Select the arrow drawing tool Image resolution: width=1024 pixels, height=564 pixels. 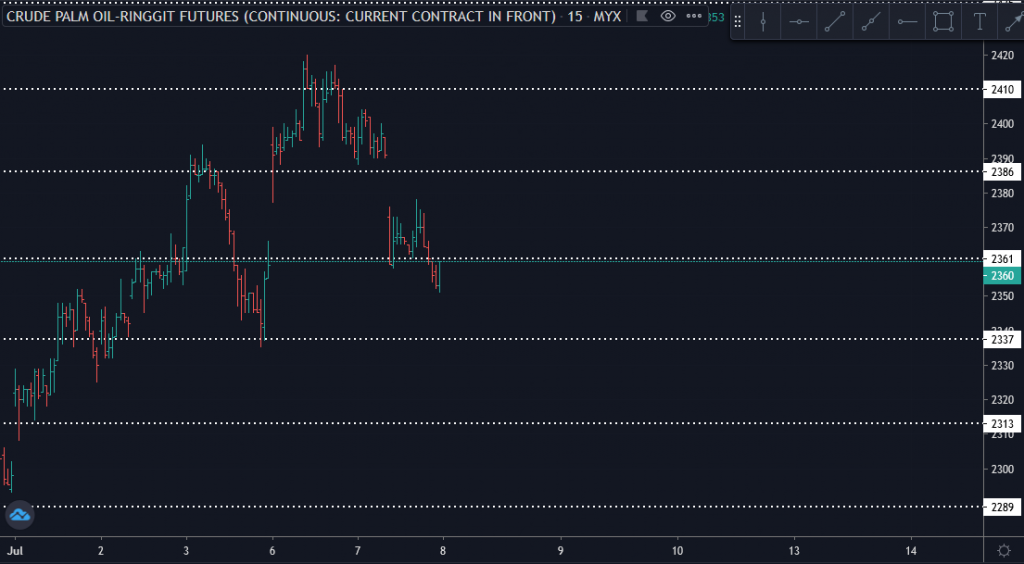(x=1013, y=23)
